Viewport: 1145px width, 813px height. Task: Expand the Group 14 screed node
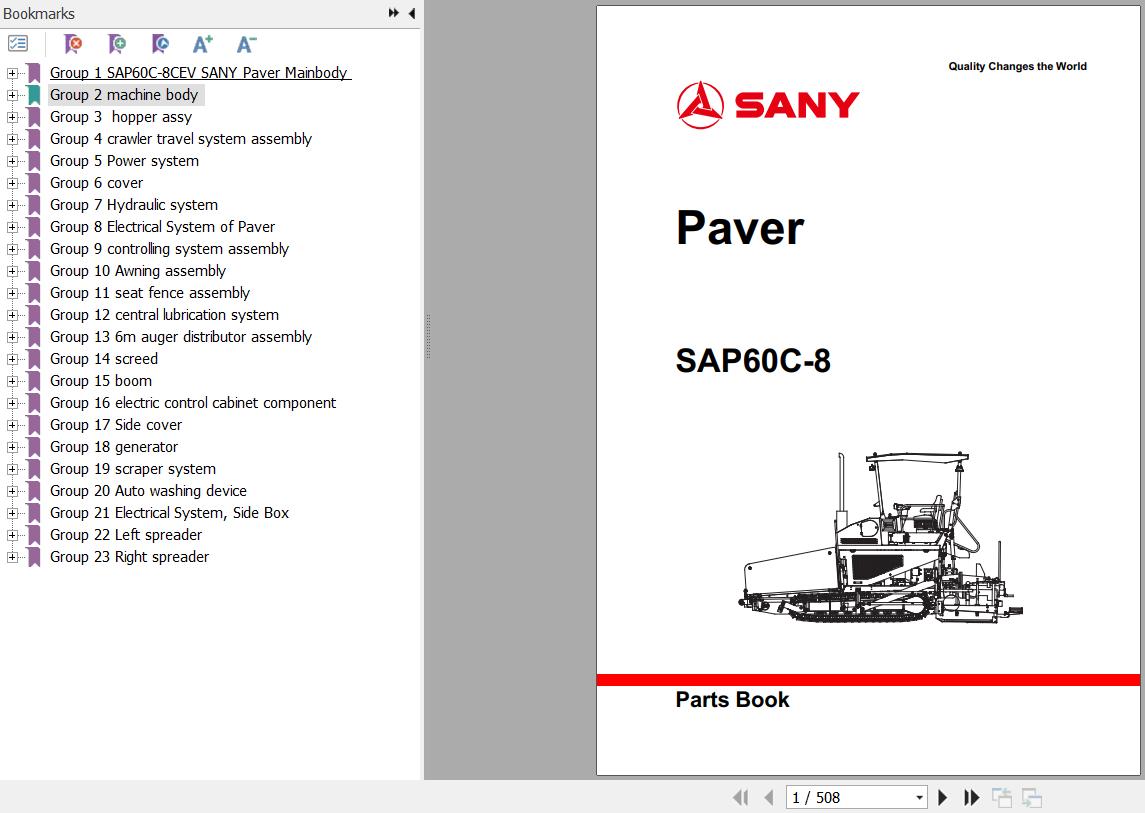(12, 359)
